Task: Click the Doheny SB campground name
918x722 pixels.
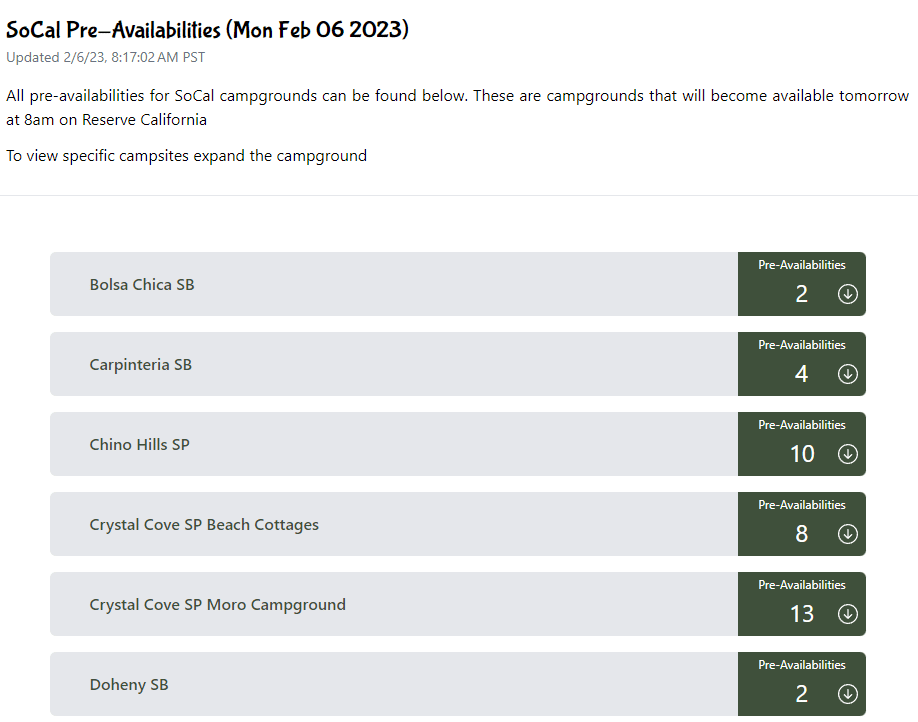Action: click(129, 685)
